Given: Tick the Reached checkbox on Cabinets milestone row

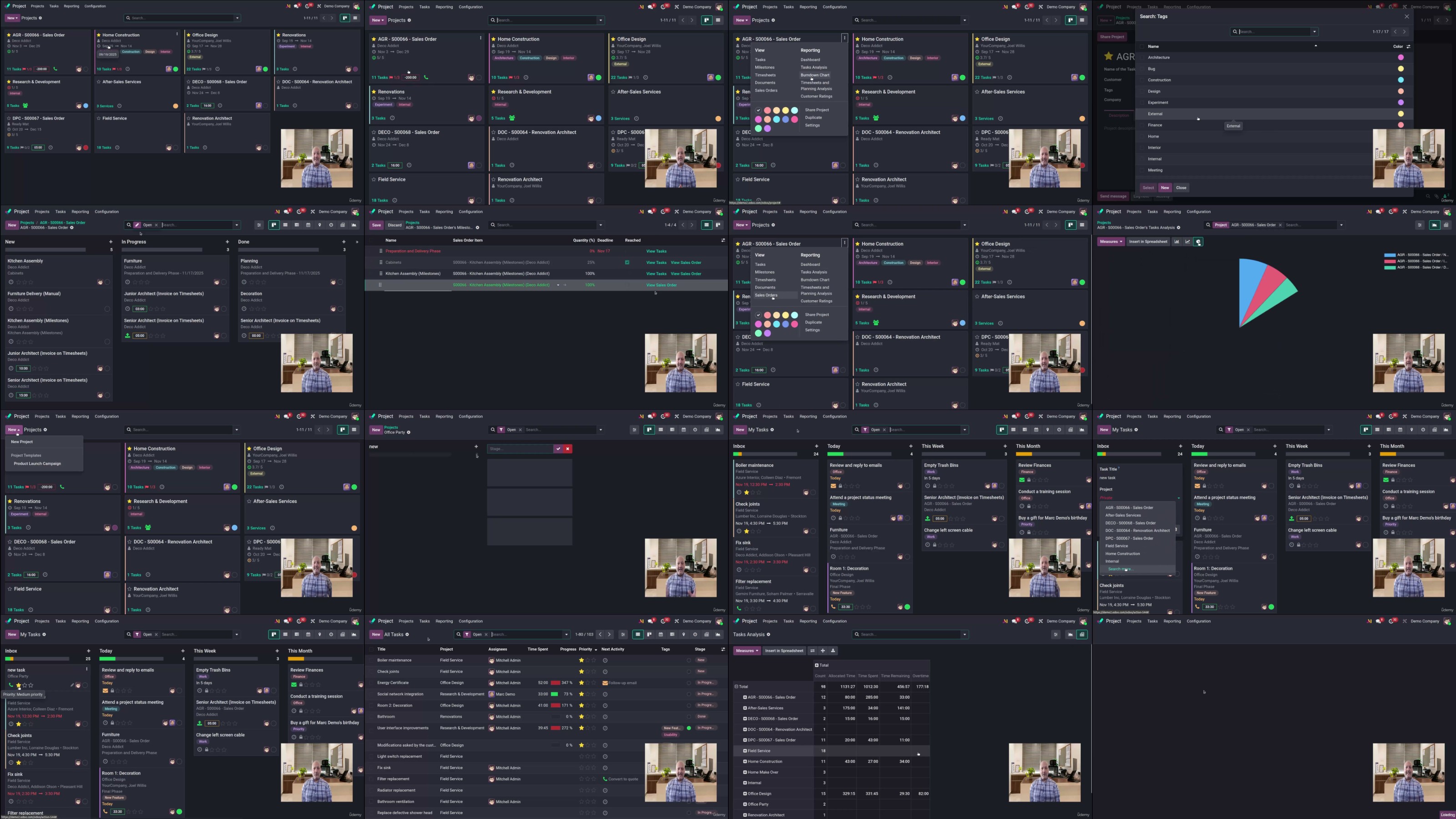Looking at the screenshot, I should point(627,262).
